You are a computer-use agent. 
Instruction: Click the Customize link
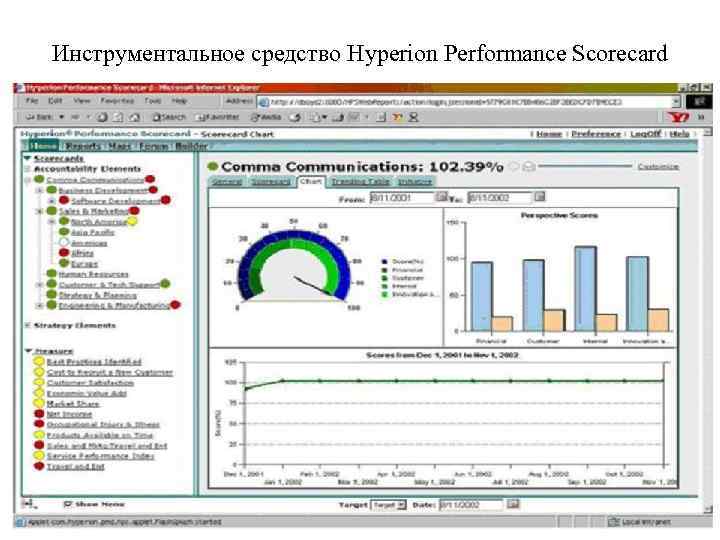click(x=658, y=166)
